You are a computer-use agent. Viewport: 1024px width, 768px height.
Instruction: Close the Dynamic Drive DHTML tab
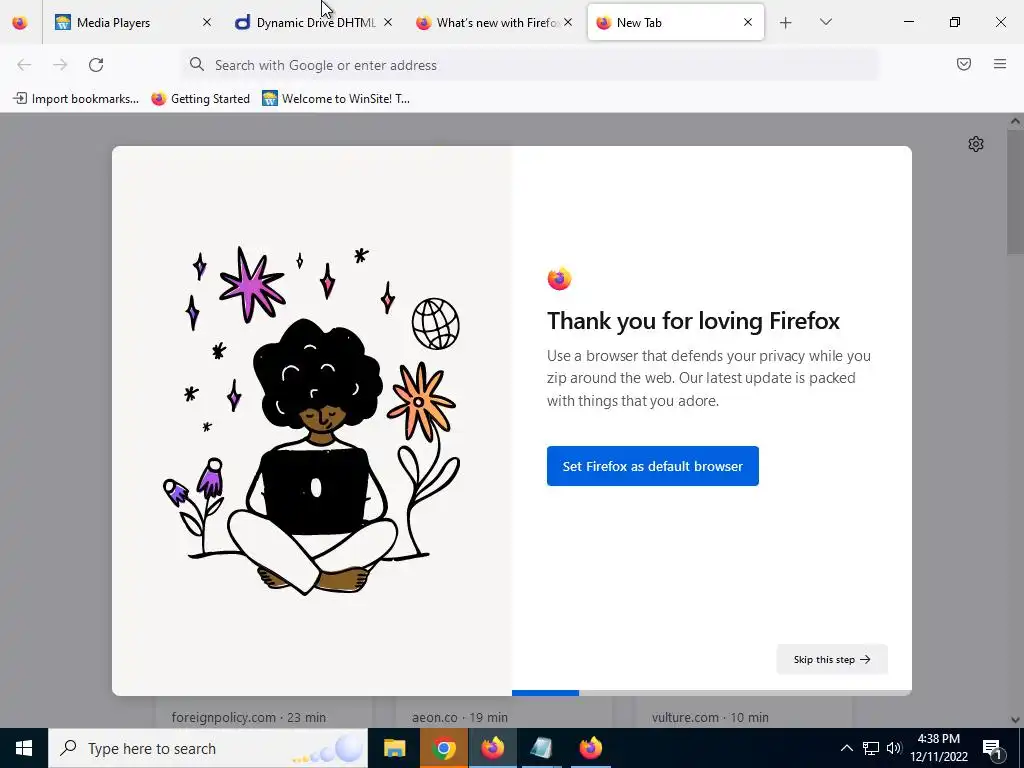[x=387, y=22]
